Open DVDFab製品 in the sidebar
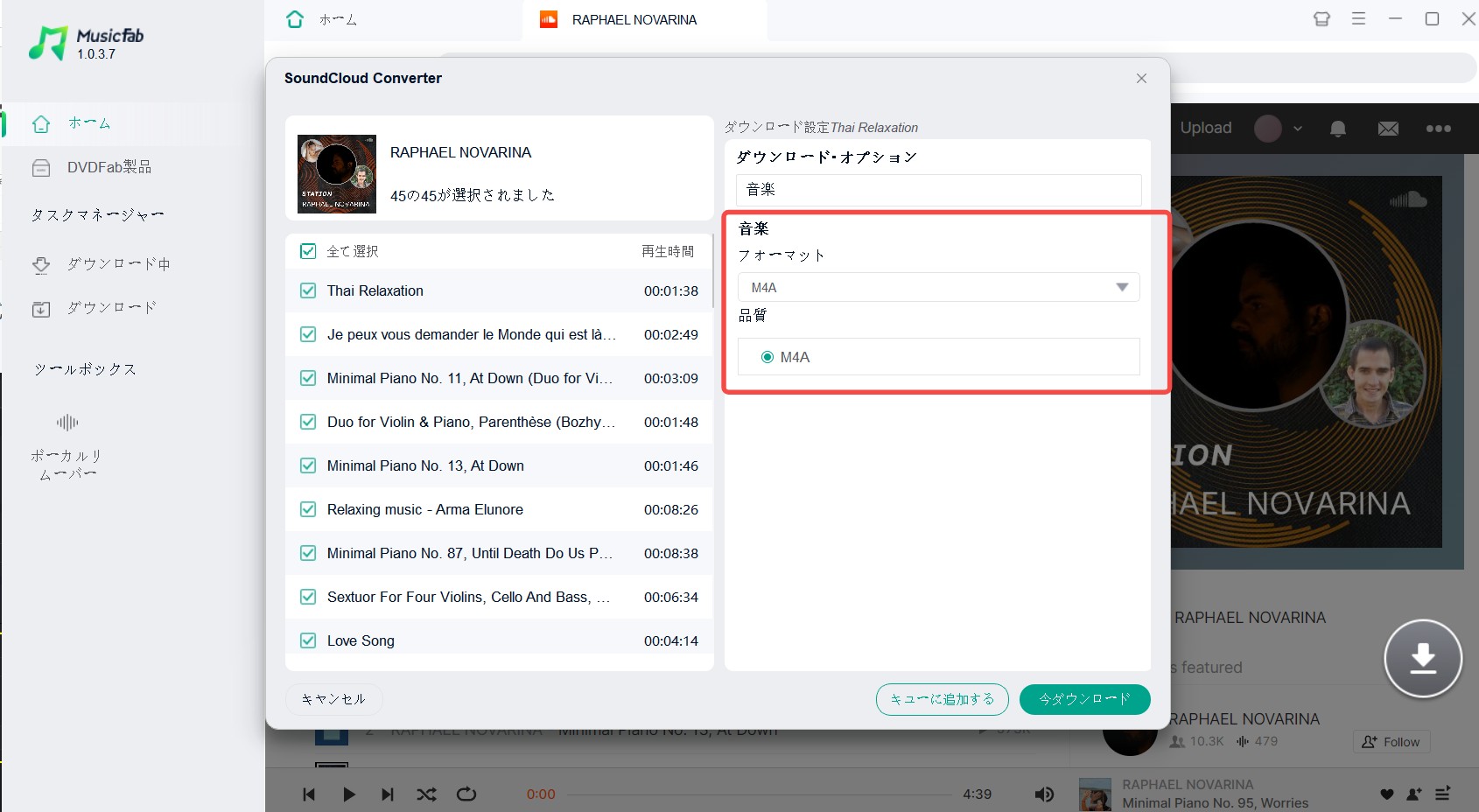Viewport: 1479px width, 812px height. pyautogui.click(x=109, y=167)
